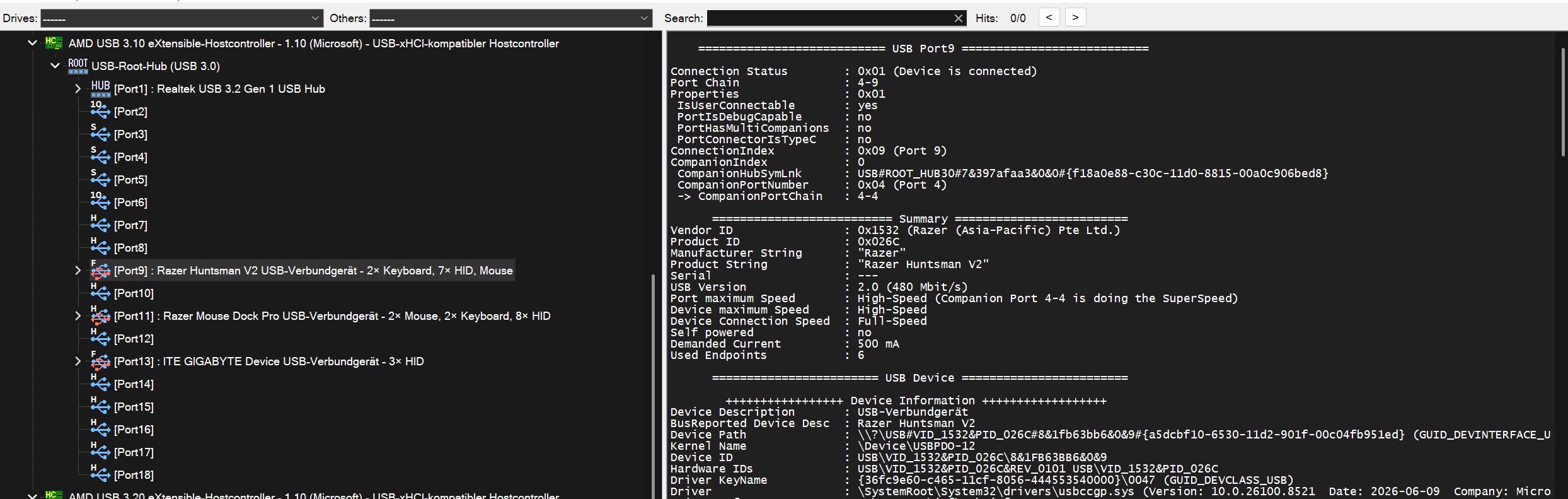This screenshot has width=1568, height=499.
Task: Click the USB icon next to Port8
Action: pos(100,247)
